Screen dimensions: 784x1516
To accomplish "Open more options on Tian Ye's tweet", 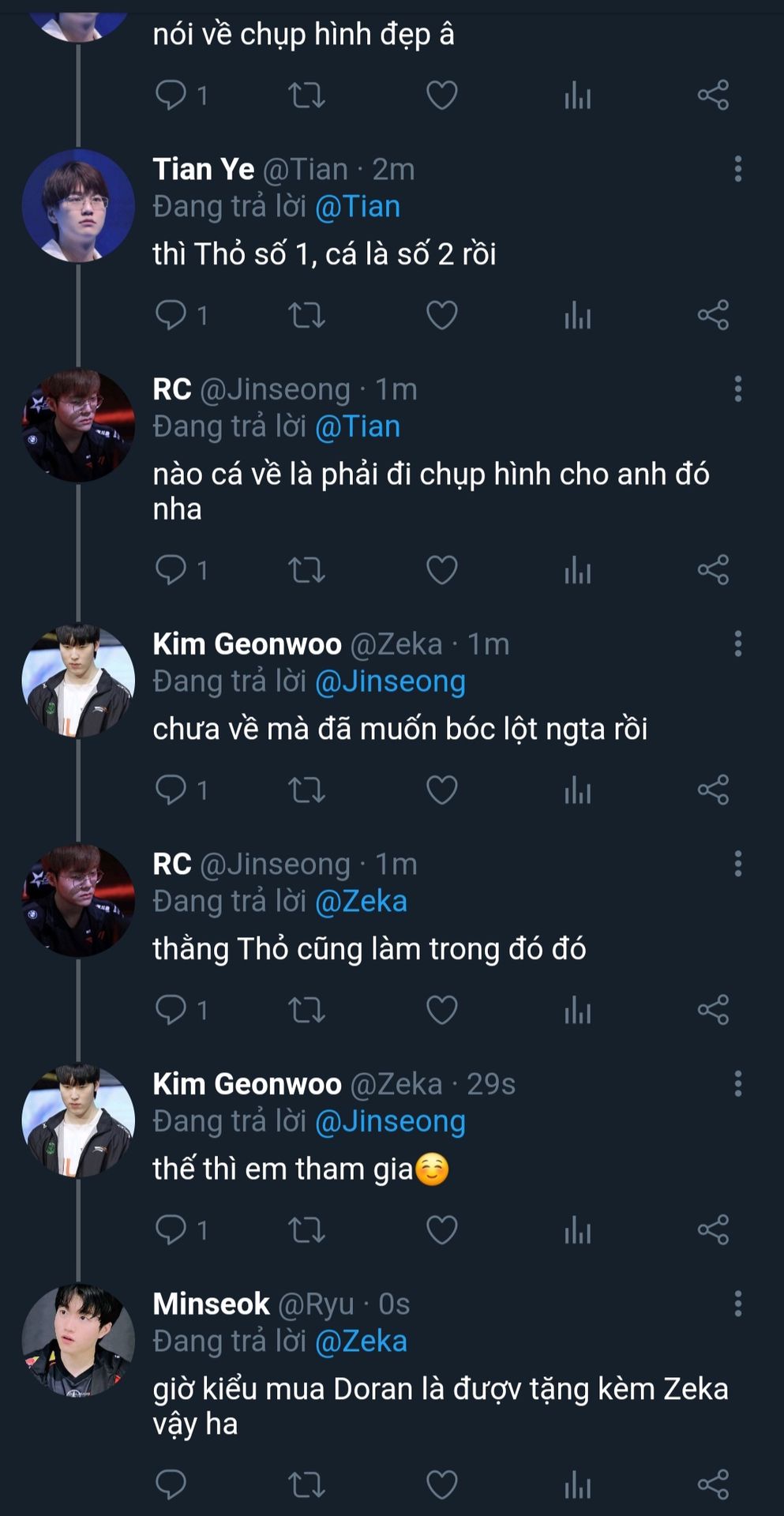I will click(x=737, y=169).
